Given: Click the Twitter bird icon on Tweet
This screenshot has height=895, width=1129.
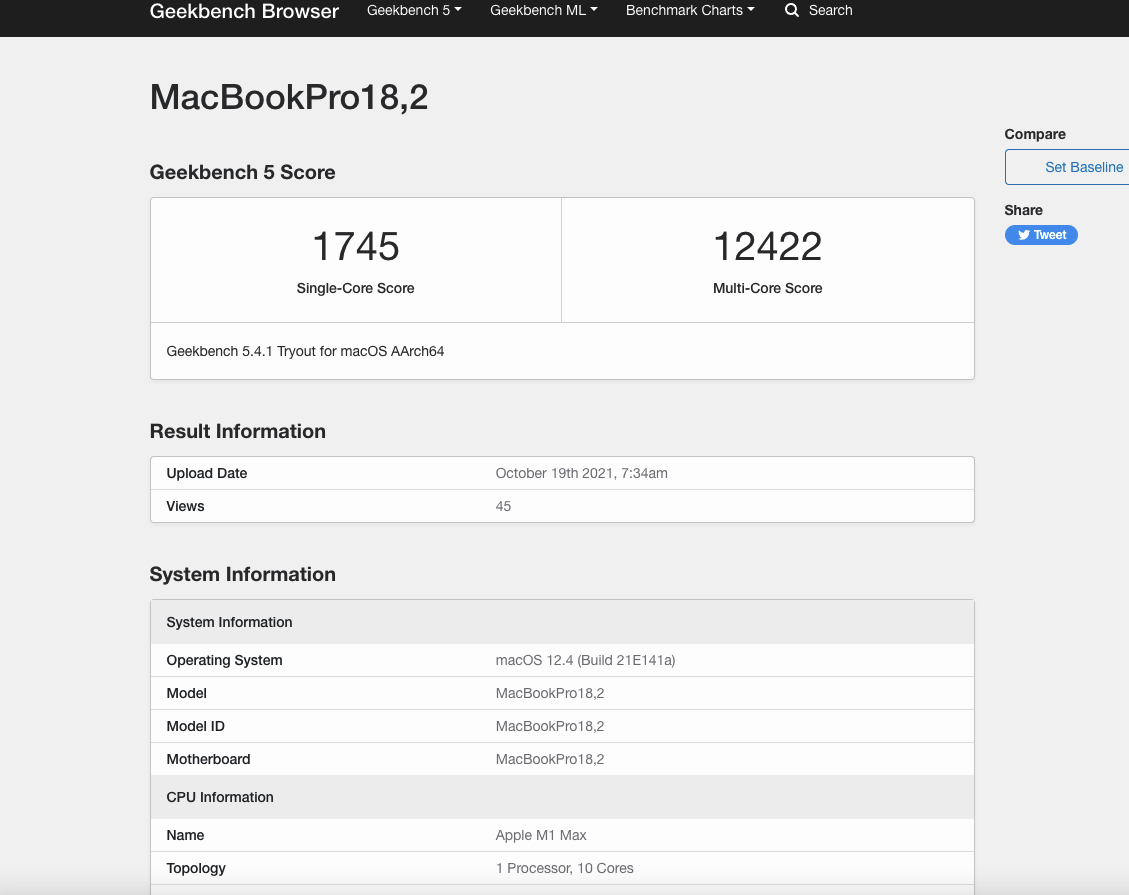Looking at the screenshot, I should click(1023, 235).
